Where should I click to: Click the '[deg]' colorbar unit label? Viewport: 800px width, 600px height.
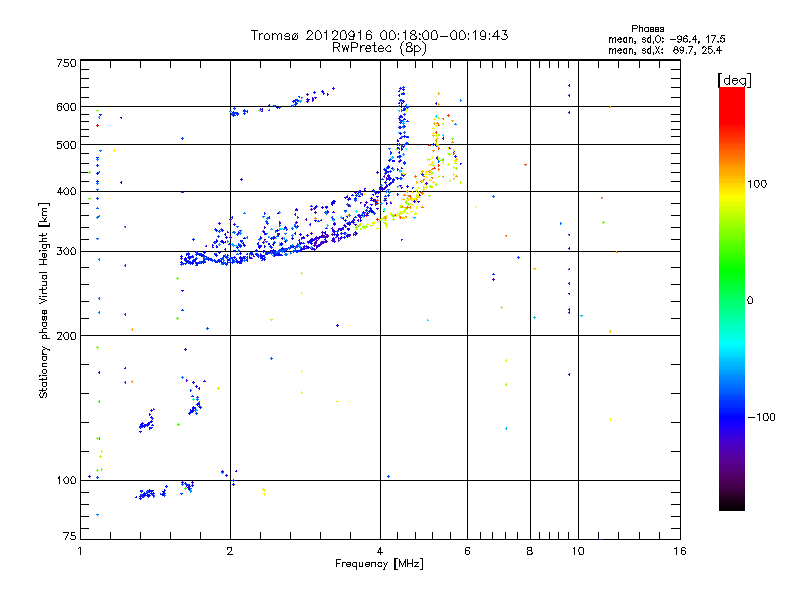click(x=734, y=80)
